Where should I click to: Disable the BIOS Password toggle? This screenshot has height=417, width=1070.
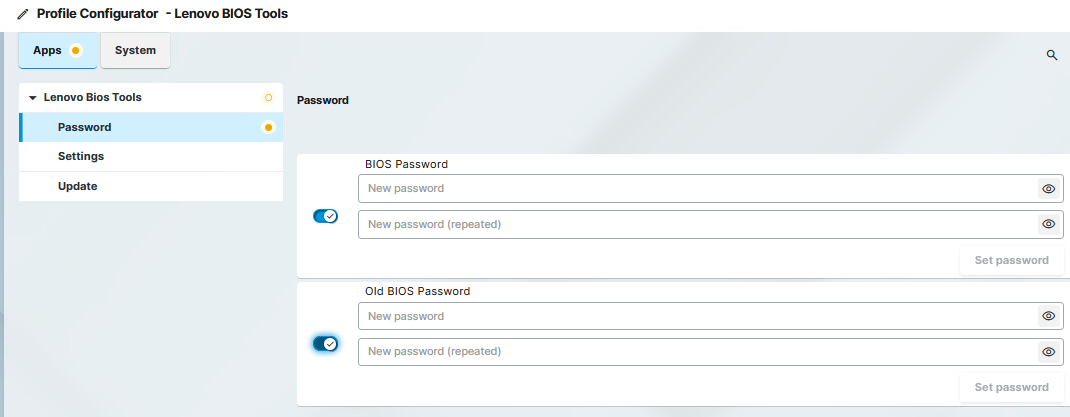pos(326,216)
